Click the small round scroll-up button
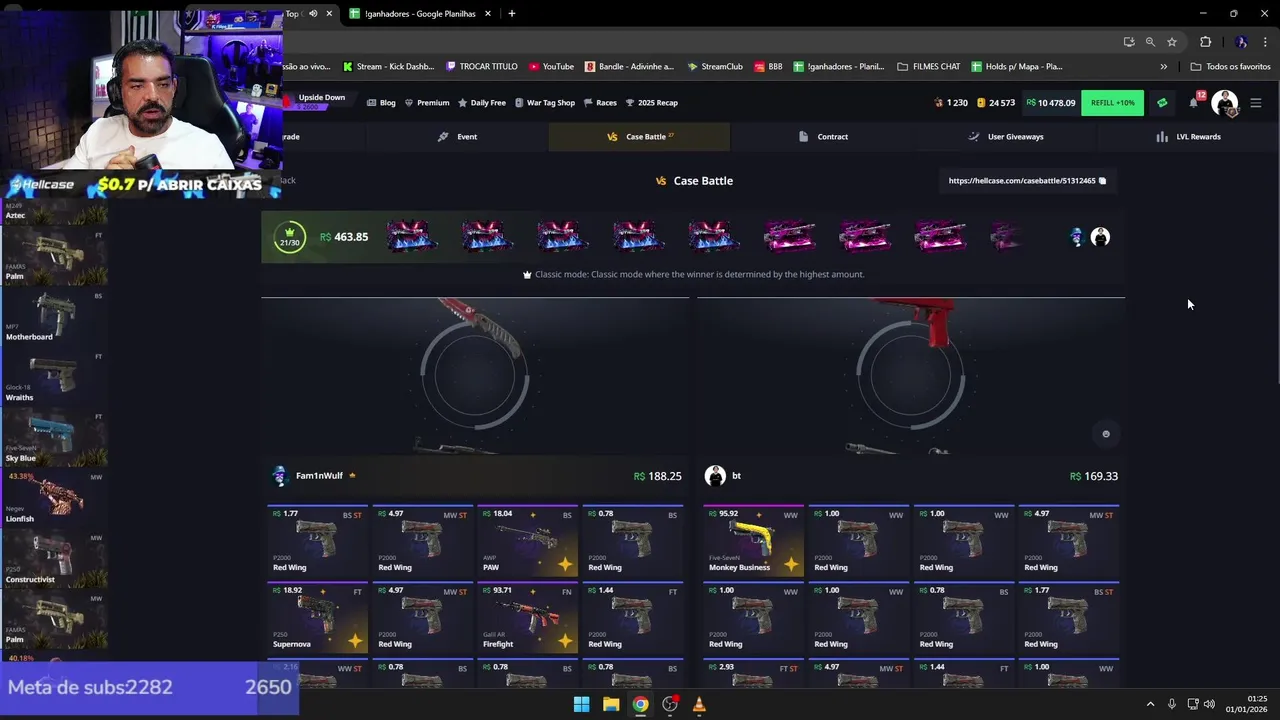The width and height of the screenshot is (1280, 720). point(1106,434)
